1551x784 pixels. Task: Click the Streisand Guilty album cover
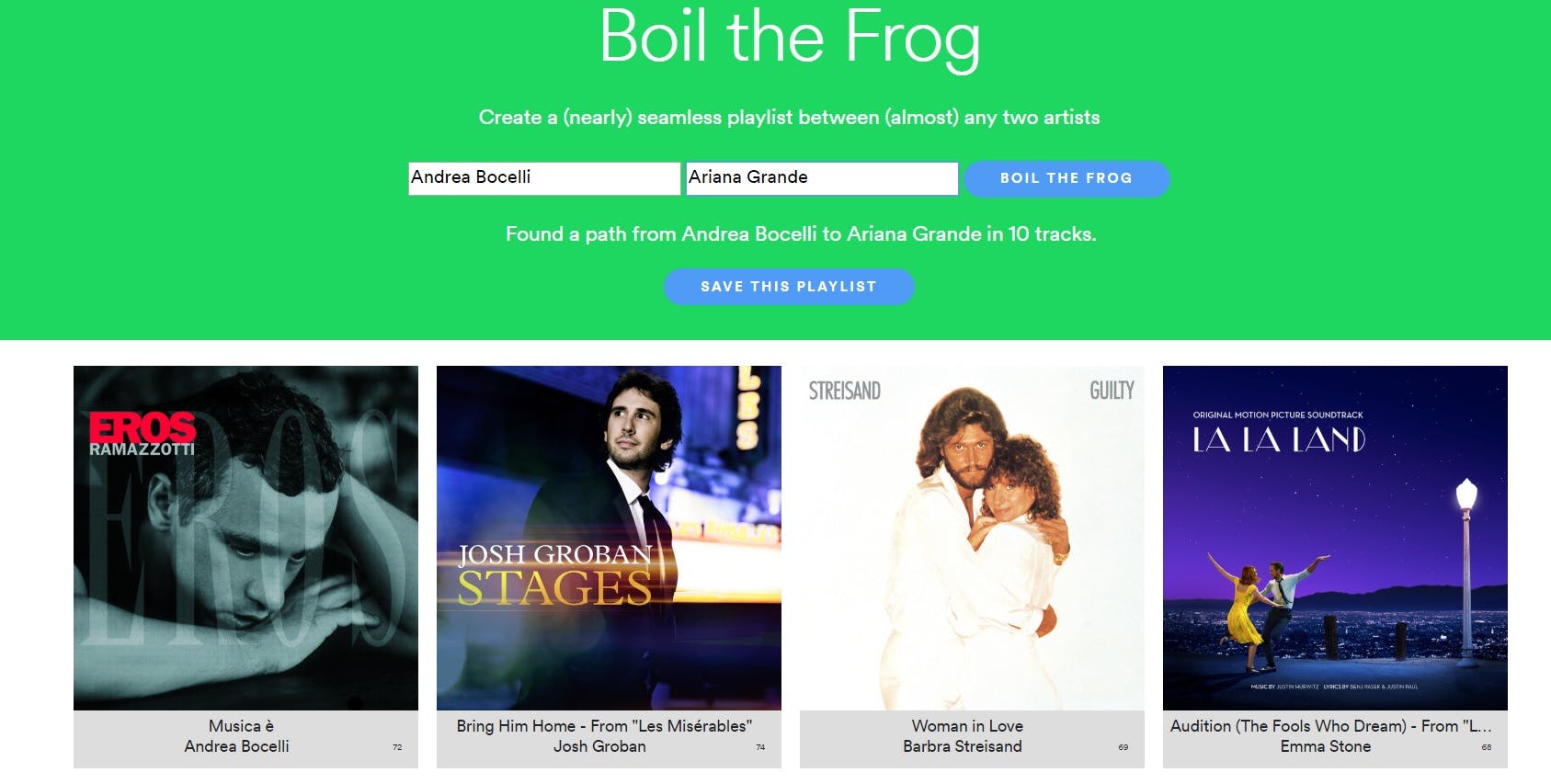[x=972, y=538]
